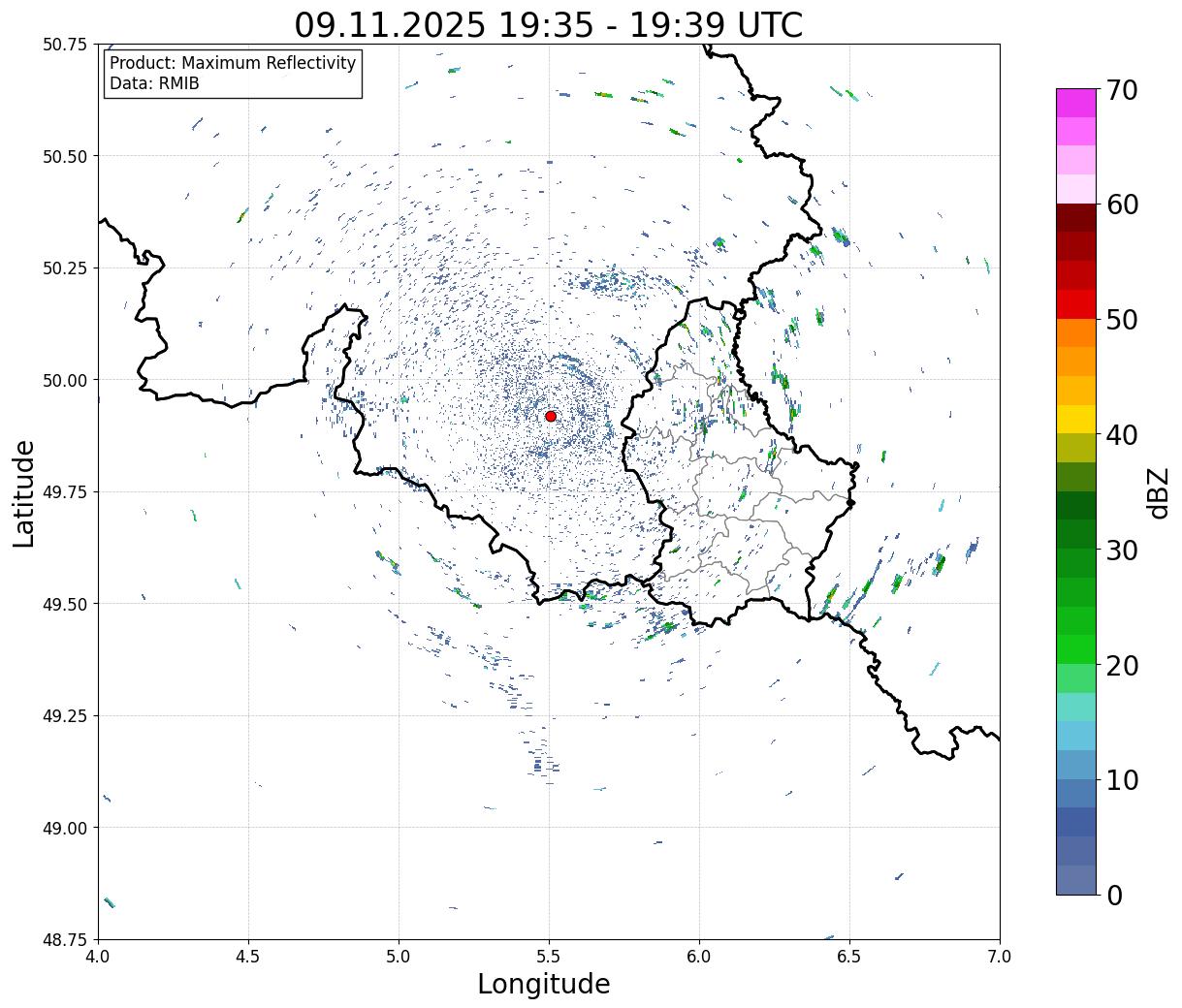The height and width of the screenshot is (1008, 1182).
Task: Pick the darkest maroon segment below 60
Action: pos(1076,217)
